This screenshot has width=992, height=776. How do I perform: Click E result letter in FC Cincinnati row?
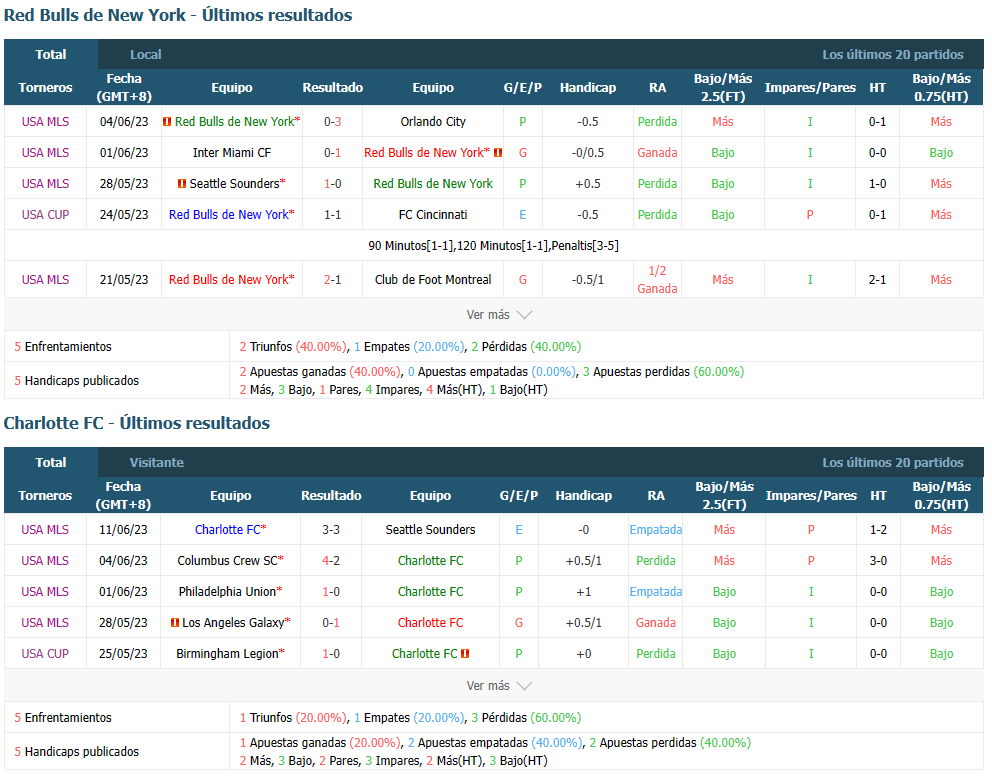point(523,214)
